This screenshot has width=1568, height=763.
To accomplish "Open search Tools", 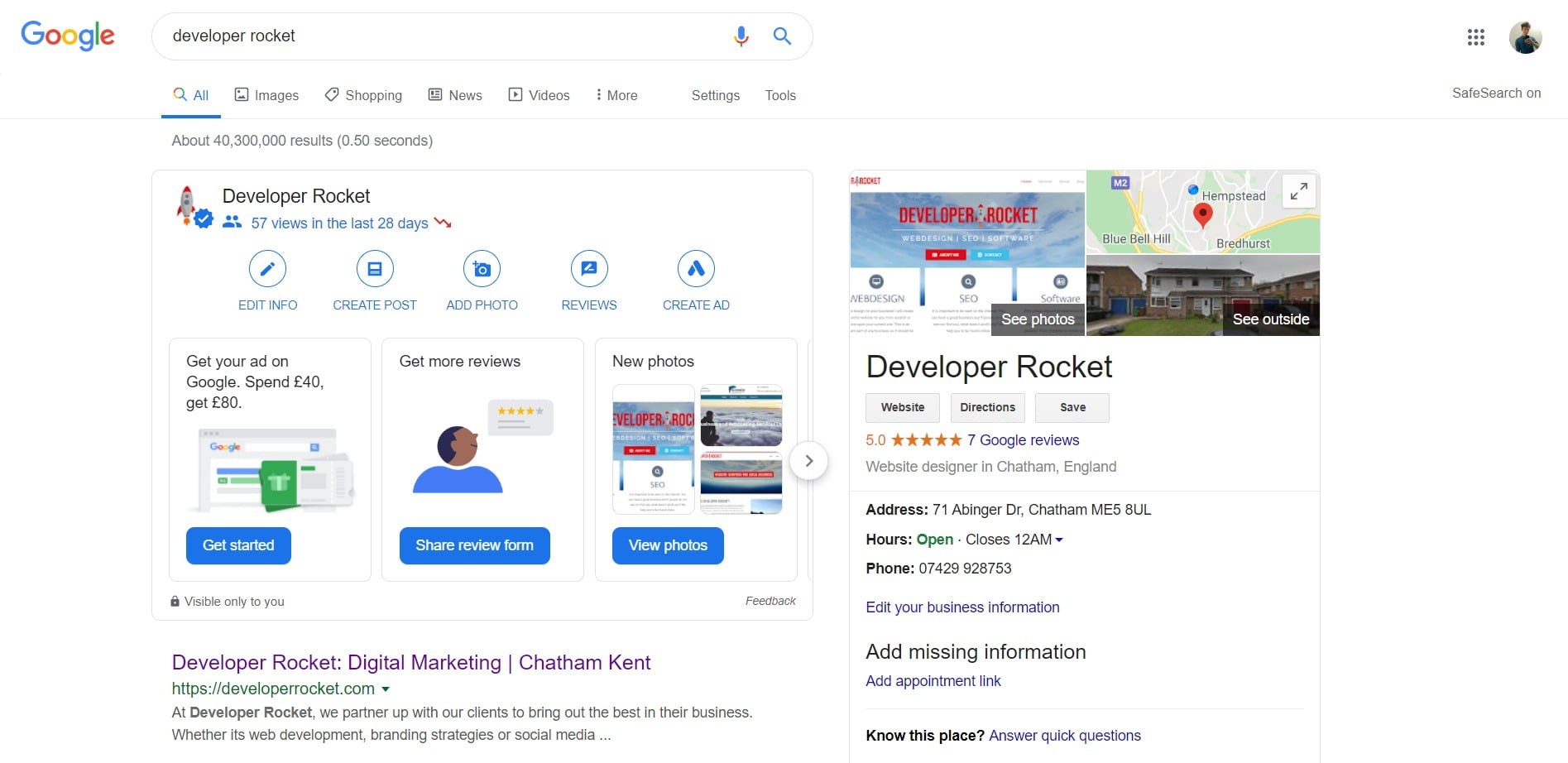I will pos(780,95).
